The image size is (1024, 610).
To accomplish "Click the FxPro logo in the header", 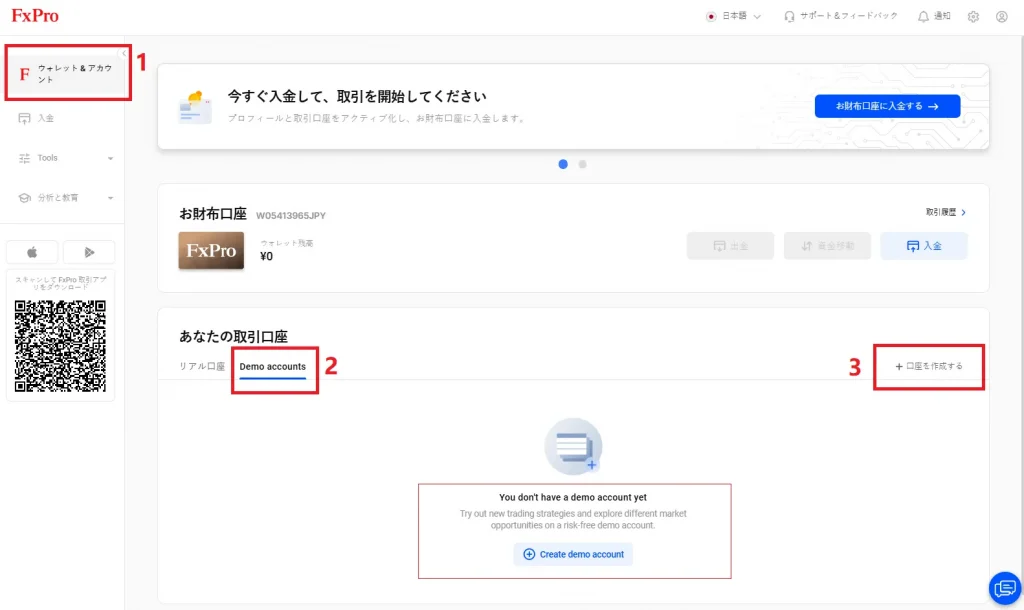I will click(x=35, y=16).
